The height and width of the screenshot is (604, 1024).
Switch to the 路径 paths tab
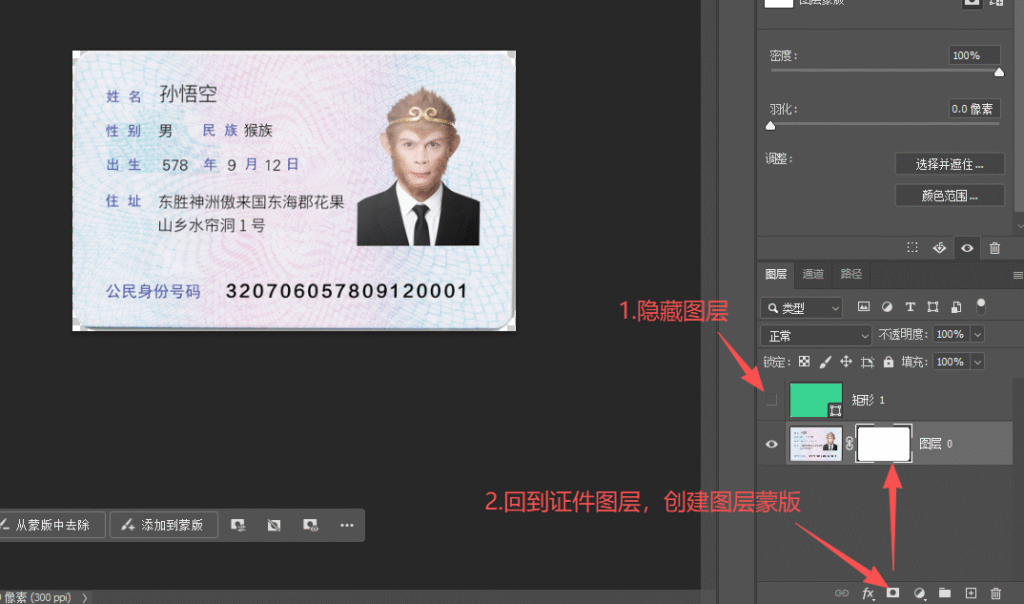pos(851,274)
